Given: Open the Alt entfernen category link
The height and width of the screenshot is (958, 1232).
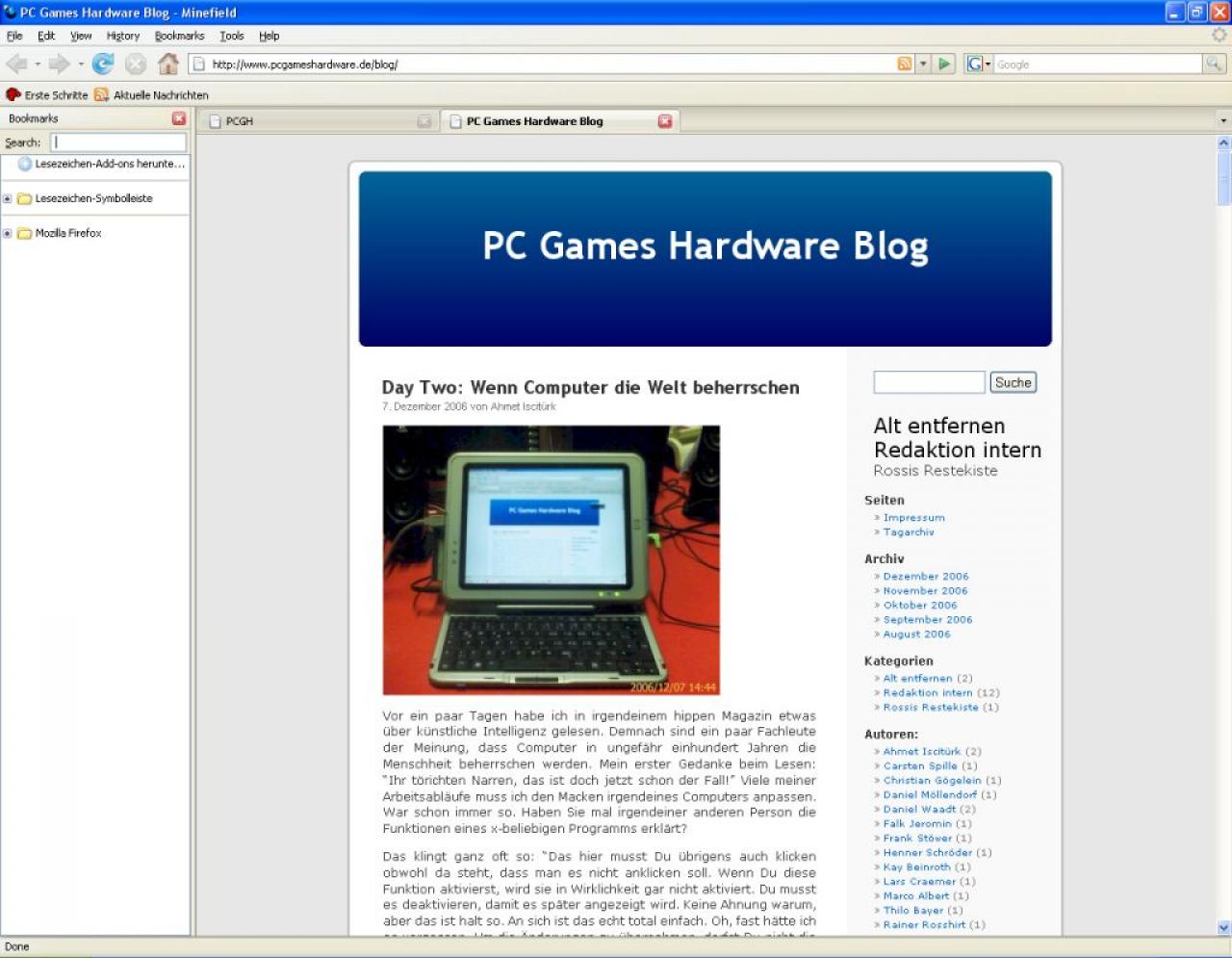Looking at the screenshot, I should [918, 679].
